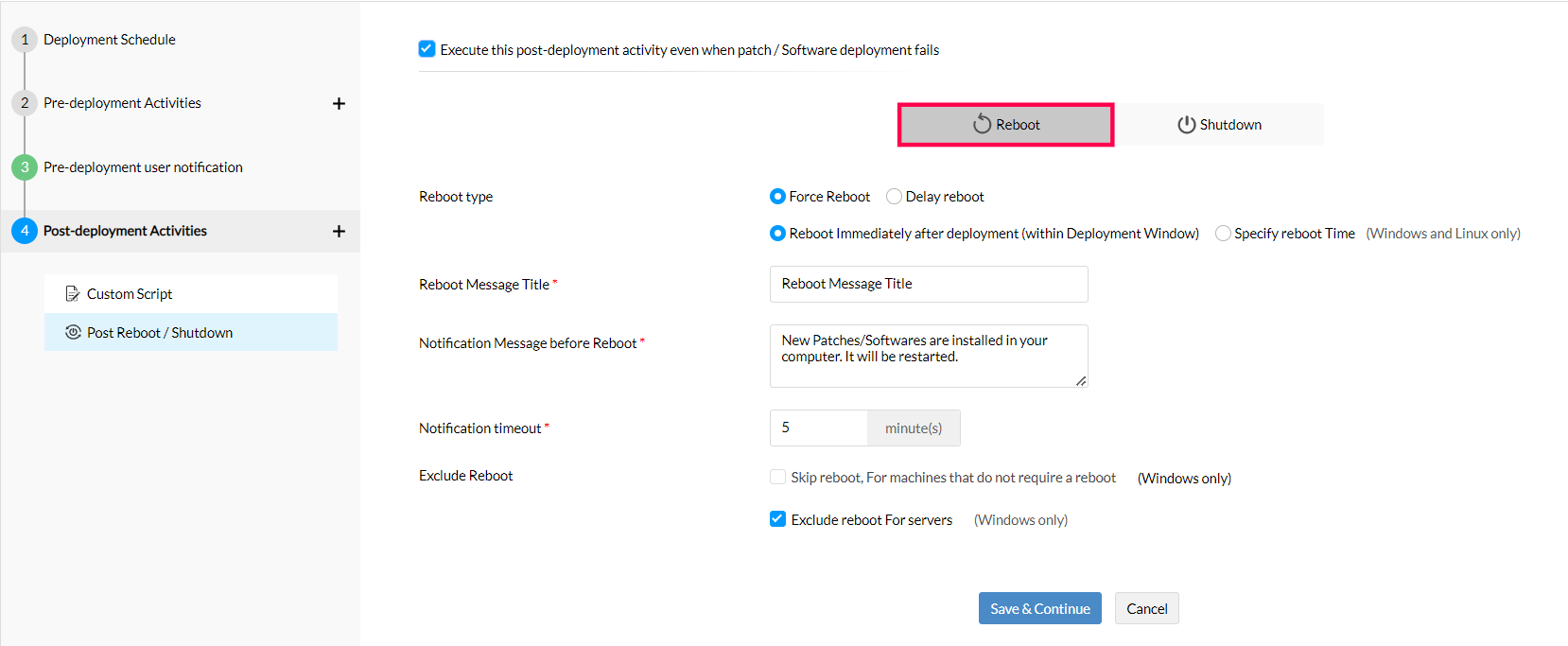Screen dimensions: 1568x646
Task: Click blue step 4 circle
Action: 25,231
